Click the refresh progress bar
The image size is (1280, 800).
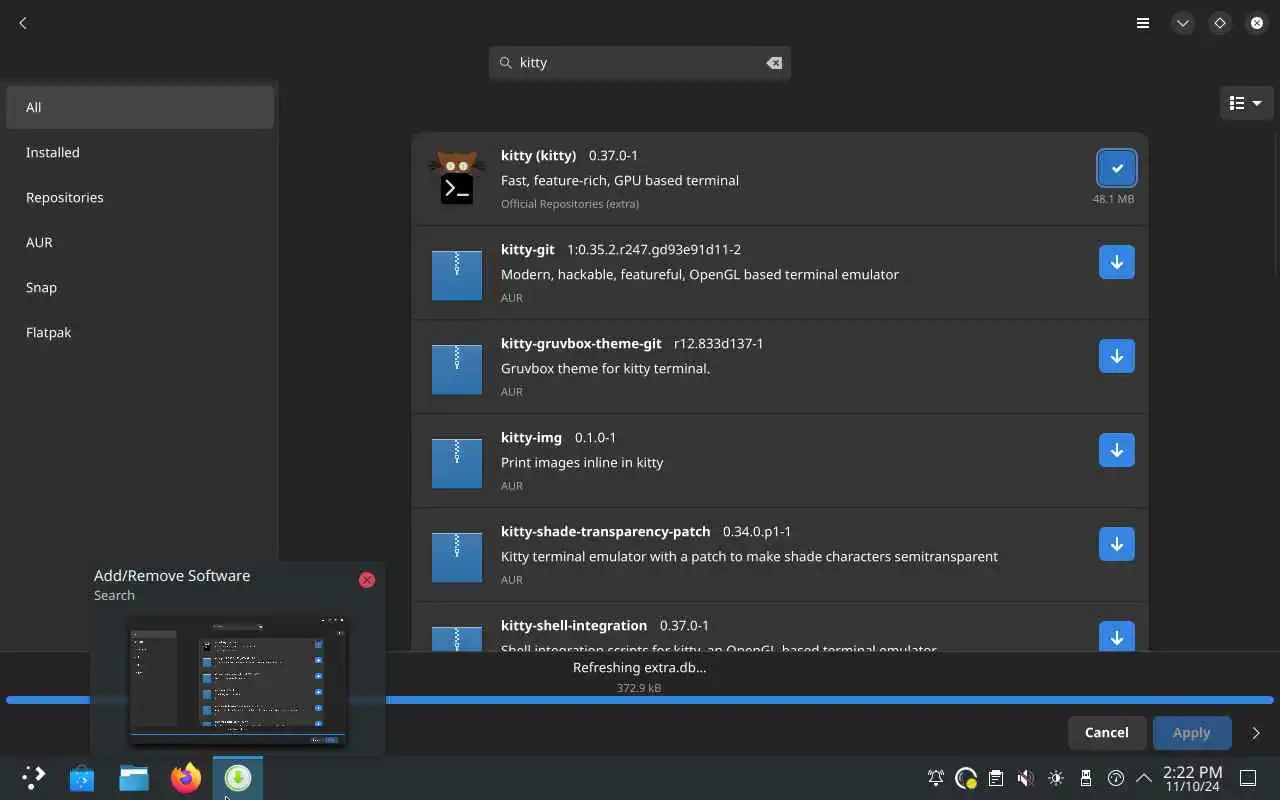[x=640, y=700]
